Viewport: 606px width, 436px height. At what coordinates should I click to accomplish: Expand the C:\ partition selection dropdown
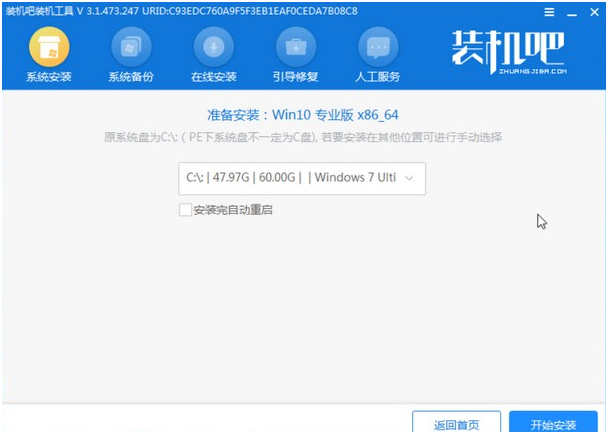tap(301, 178)
